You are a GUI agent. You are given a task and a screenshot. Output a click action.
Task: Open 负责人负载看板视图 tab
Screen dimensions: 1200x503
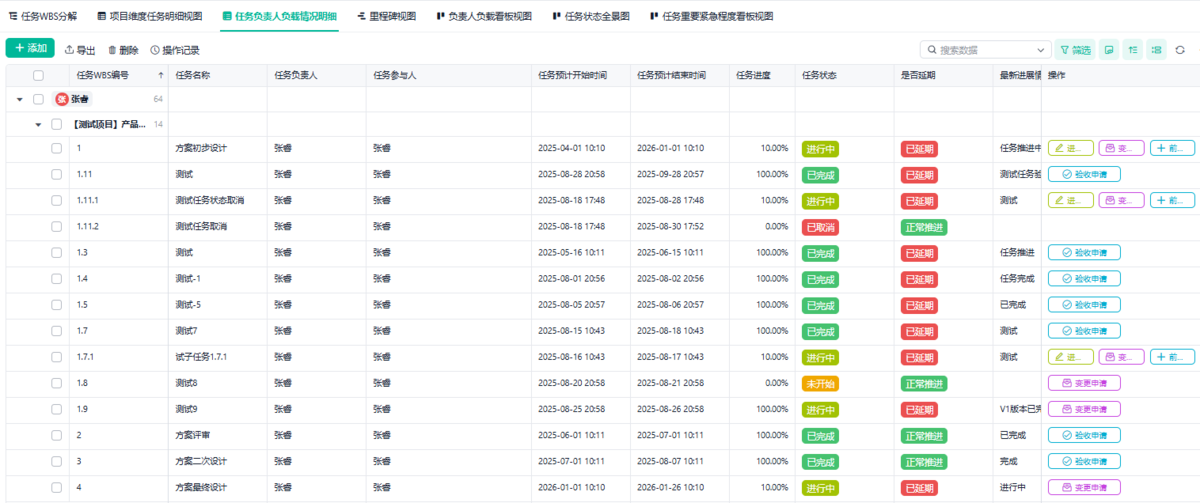tap(484, 16)
